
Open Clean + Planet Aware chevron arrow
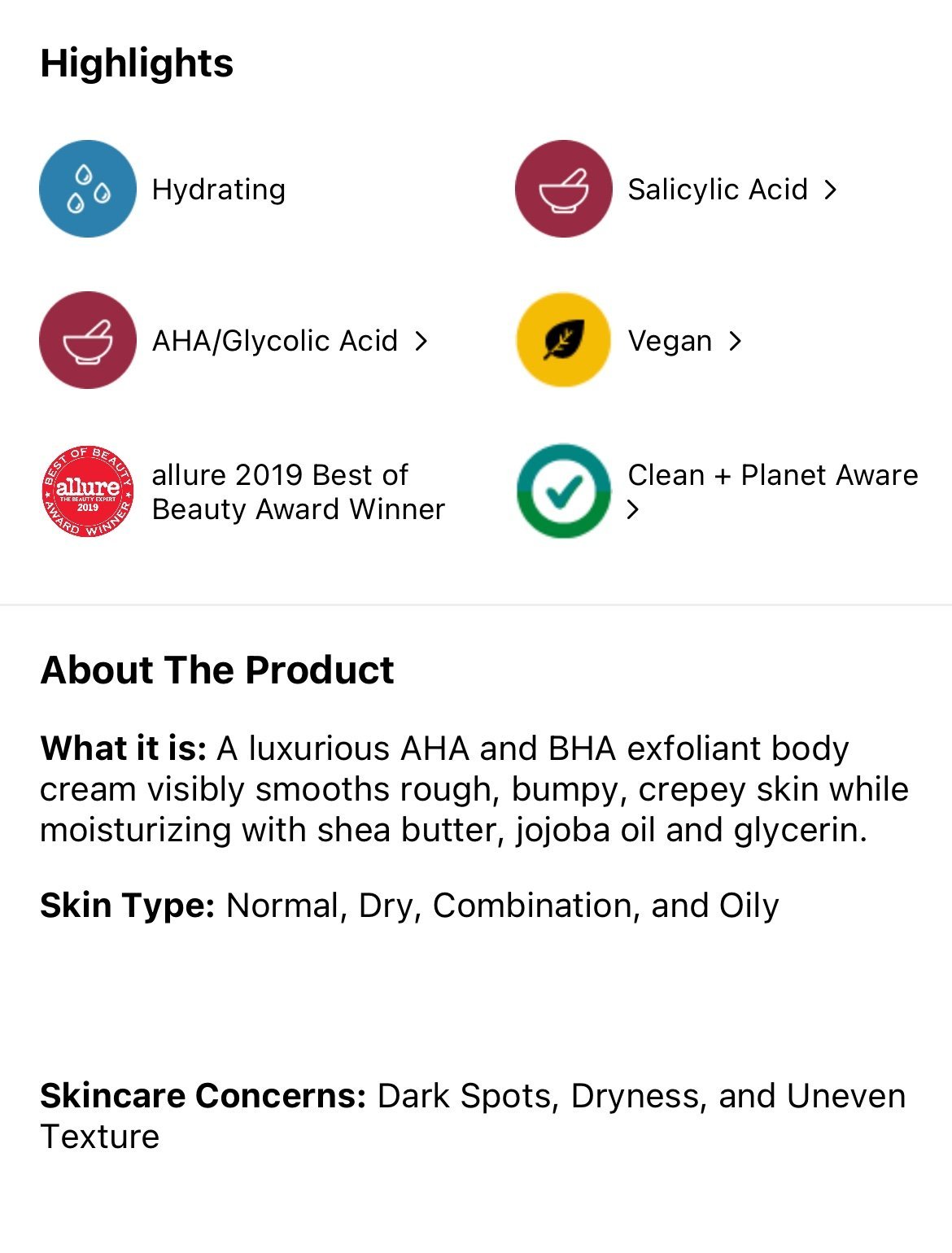[633, 509]
